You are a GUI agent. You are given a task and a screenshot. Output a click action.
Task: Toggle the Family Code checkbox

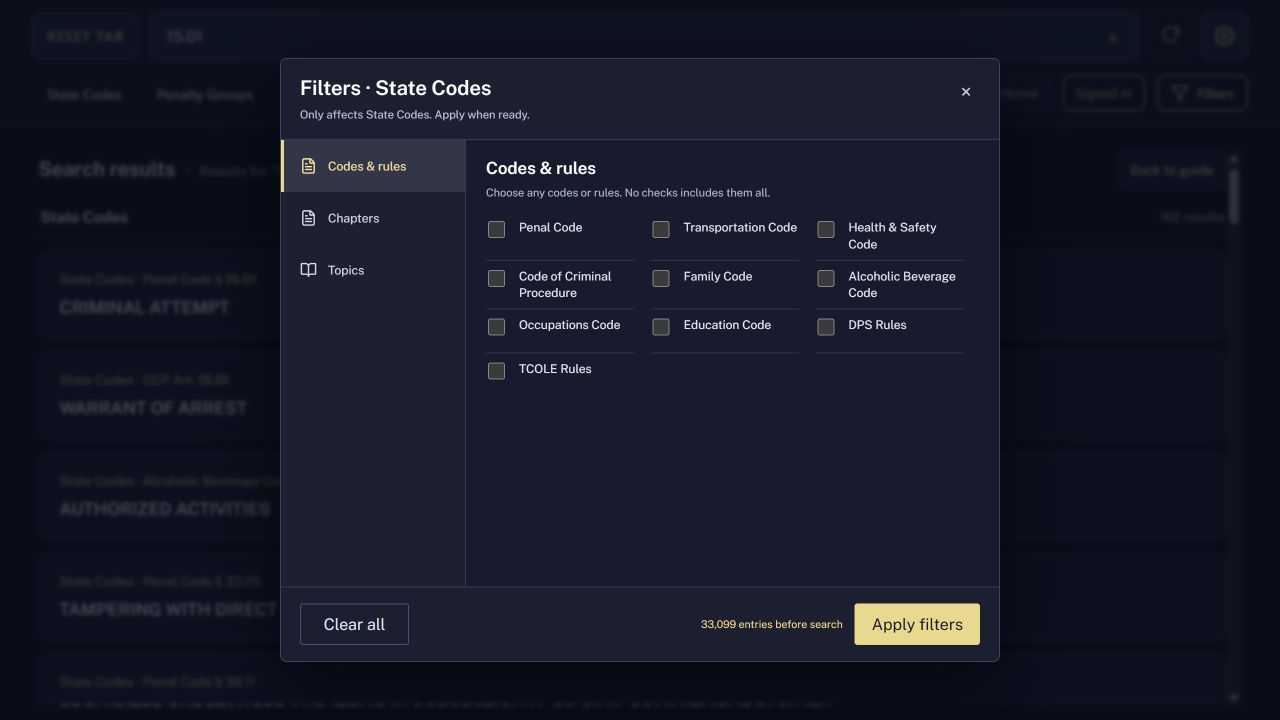661,278
